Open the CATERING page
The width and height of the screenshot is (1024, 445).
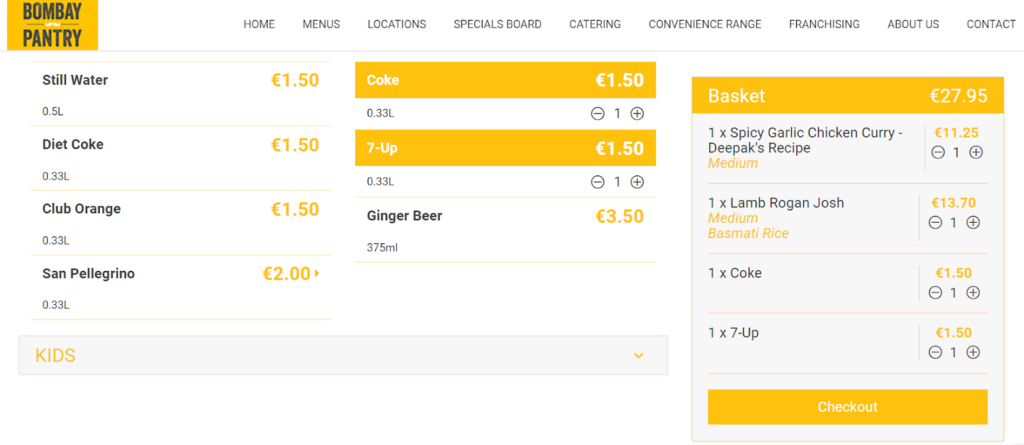coord(595,24)
